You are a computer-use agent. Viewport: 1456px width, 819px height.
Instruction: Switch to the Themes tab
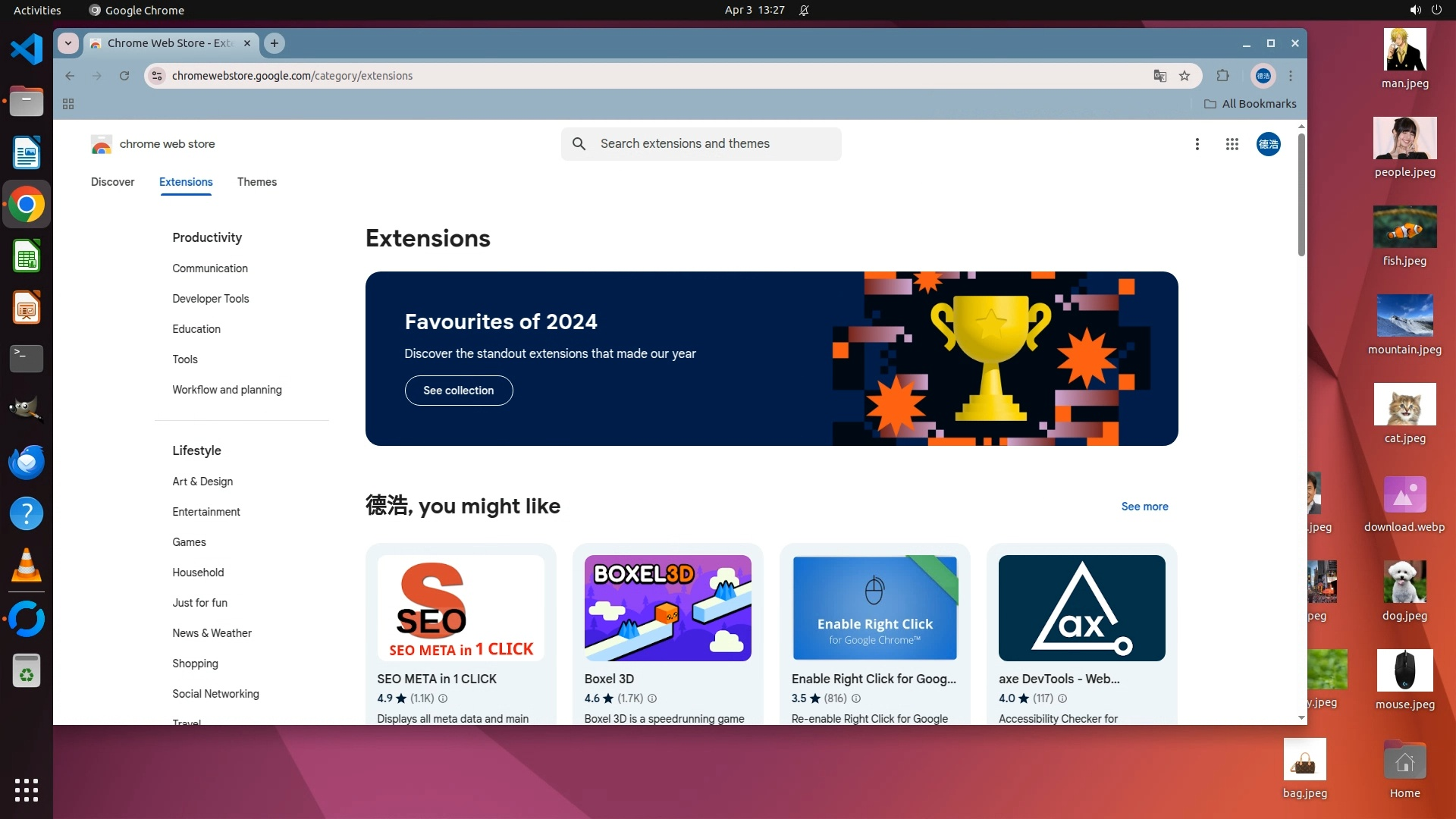pos(256,182)
